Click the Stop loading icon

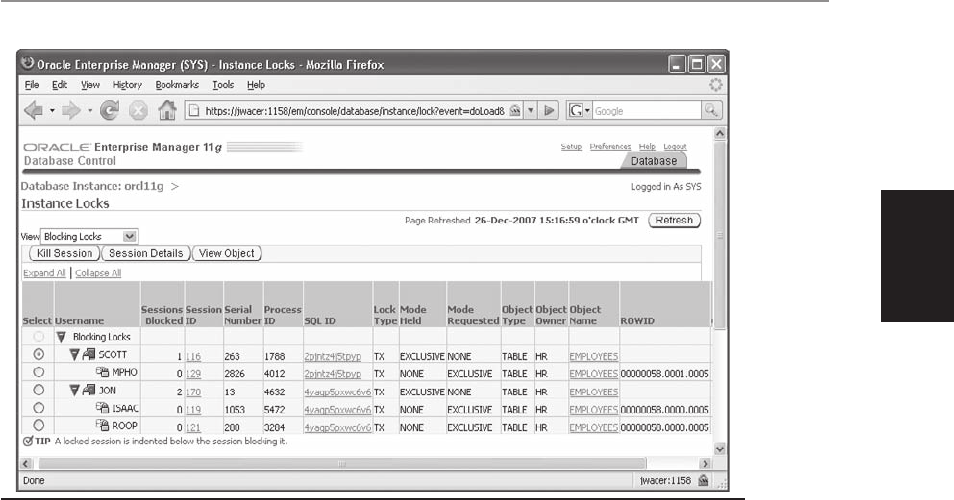click(x=136, y=110)
